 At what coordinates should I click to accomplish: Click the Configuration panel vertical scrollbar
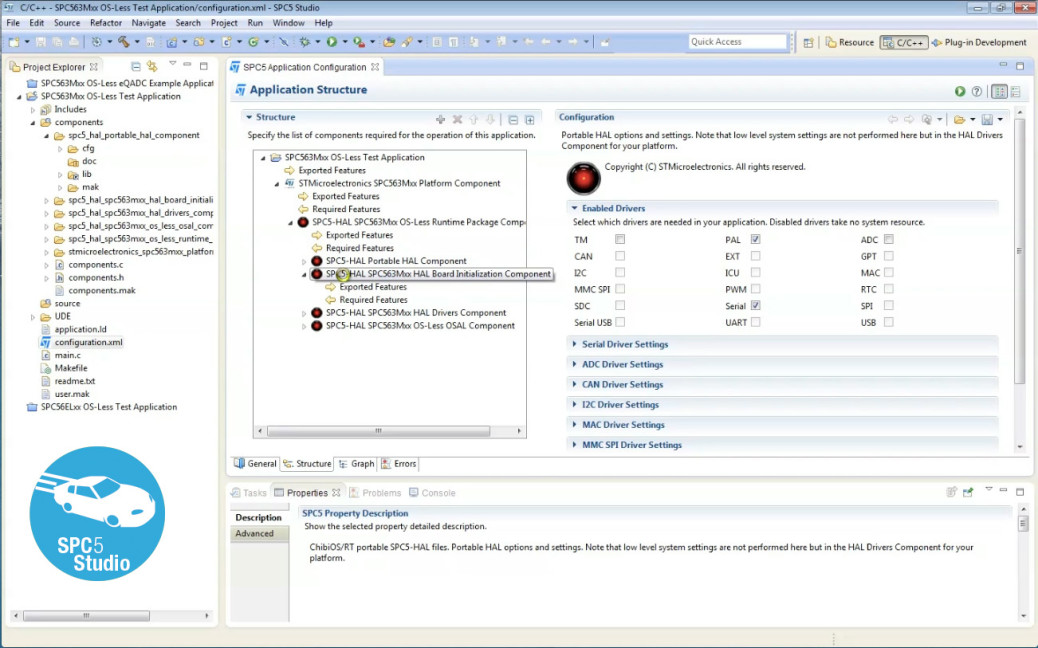coord(1019,252)
